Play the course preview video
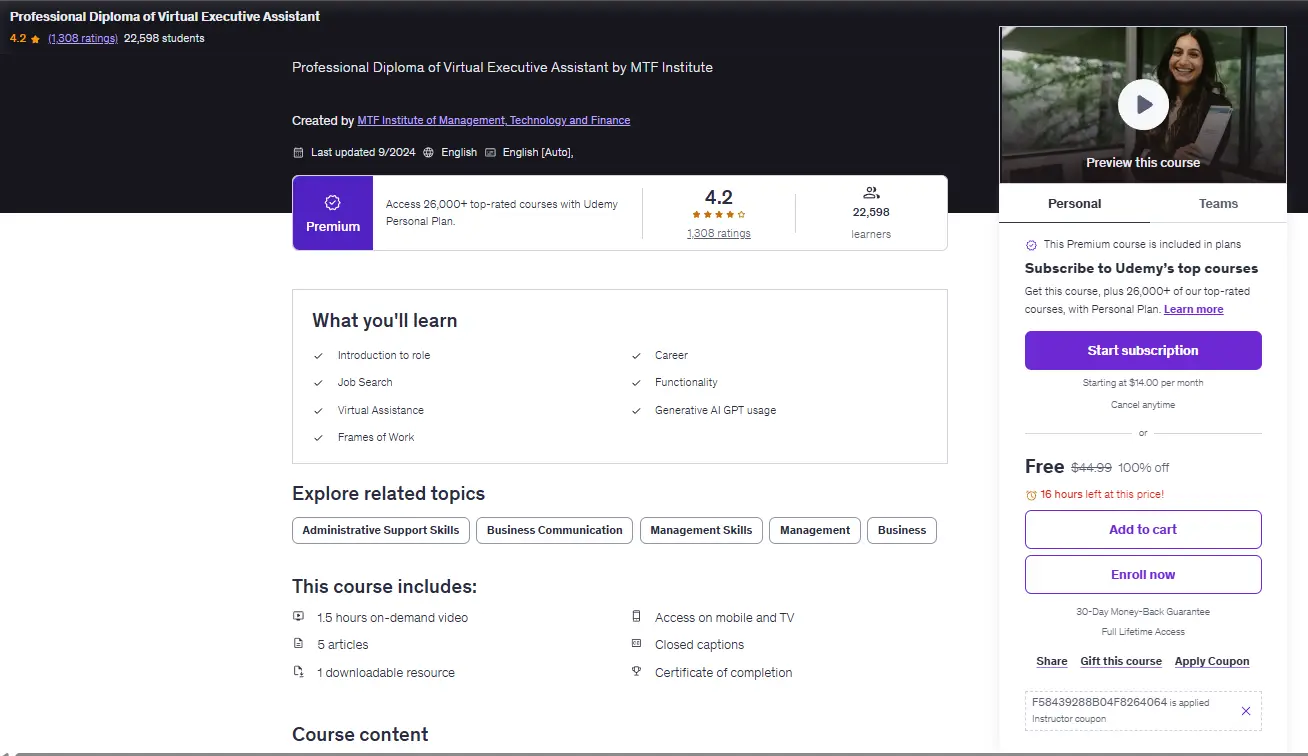Image resolution: width=1308 pixels, height=756 pixels. pos(1143,104)
